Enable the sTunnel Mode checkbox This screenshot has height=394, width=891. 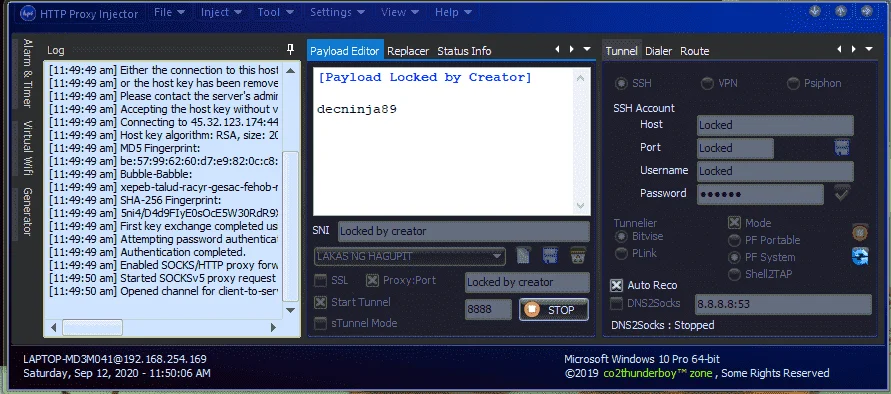click(320, 324)
